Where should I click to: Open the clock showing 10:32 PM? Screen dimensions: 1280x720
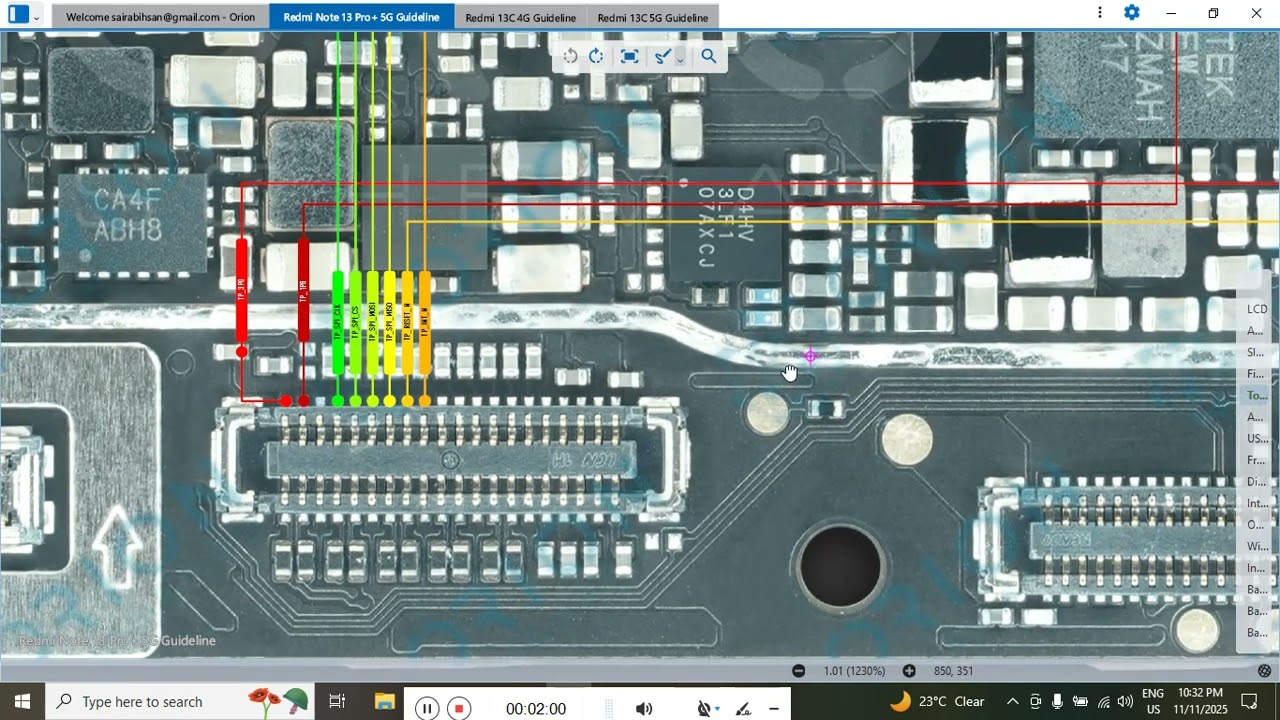pyautogui.click(x=1200, y=701)
